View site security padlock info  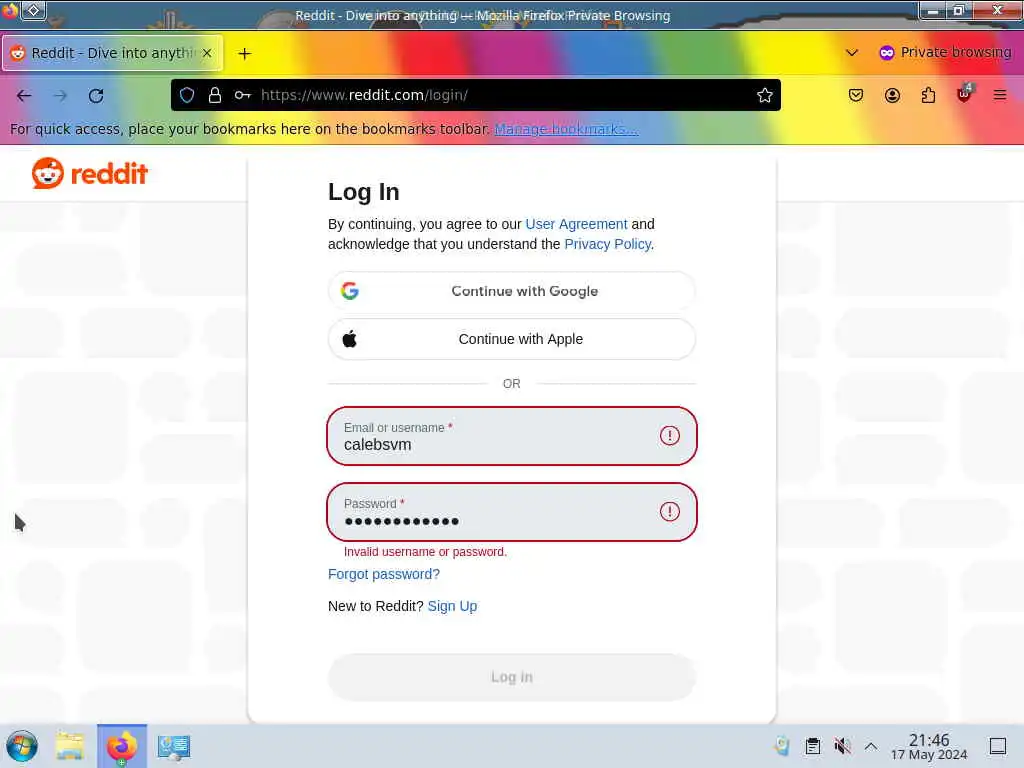(x=215, y=95)
